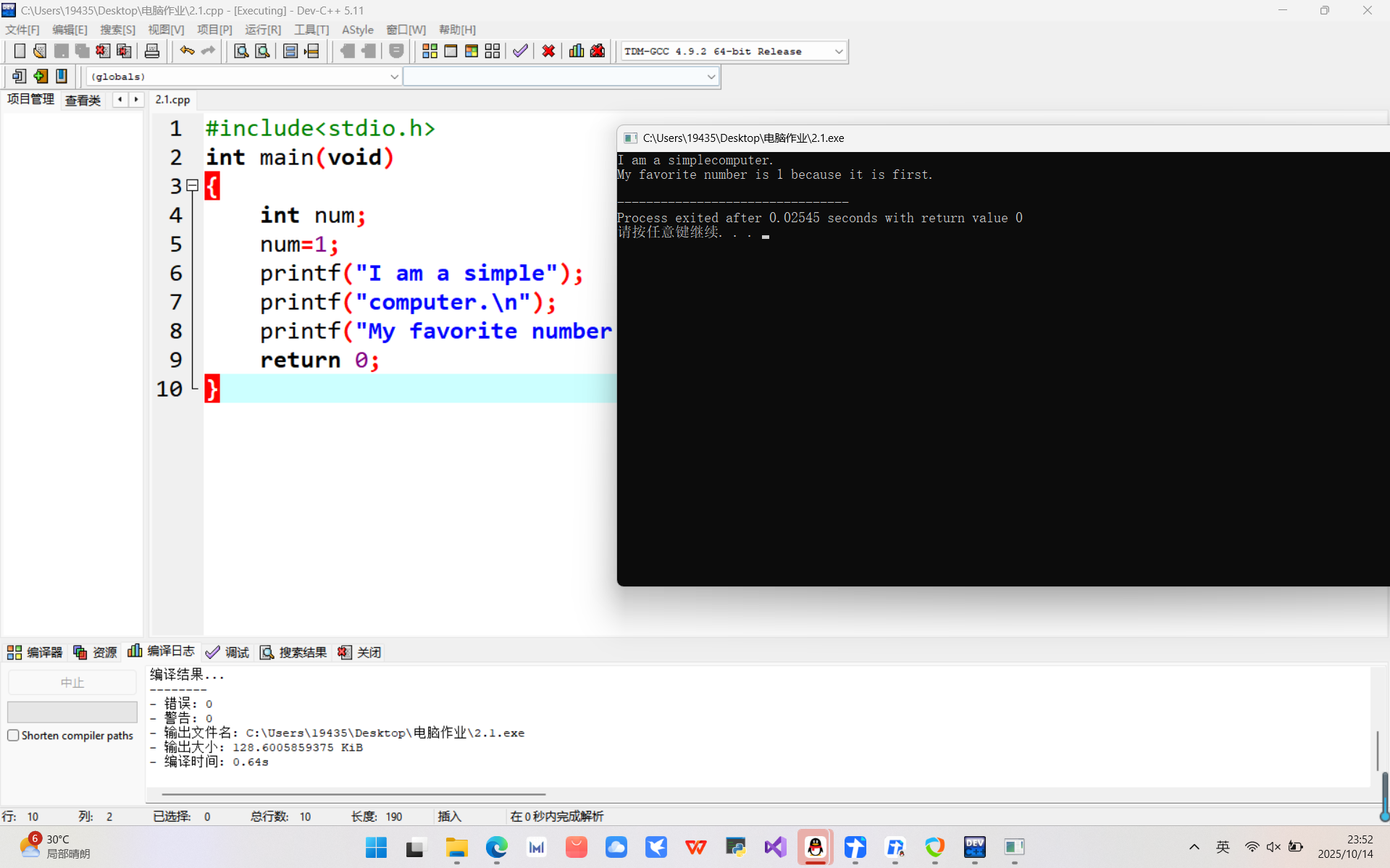Open the 搜索[S] menu
The width and height of the screenshot is (1390, 868).
[x=117, y=30]
